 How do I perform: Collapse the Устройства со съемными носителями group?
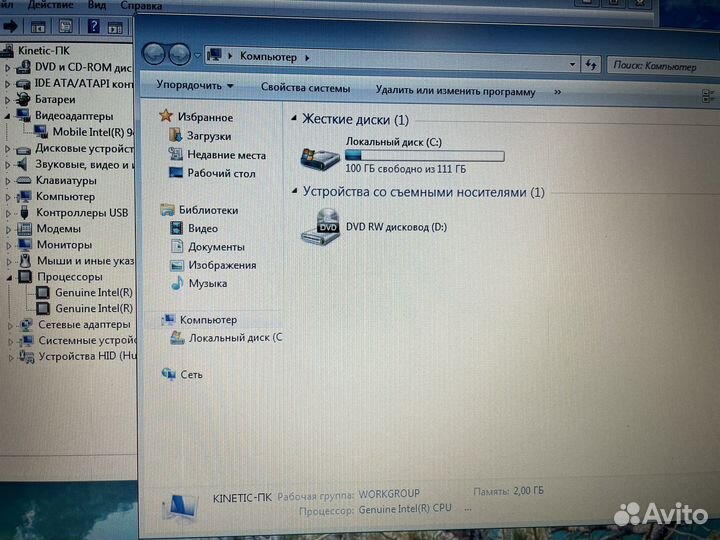click(294, 191)
